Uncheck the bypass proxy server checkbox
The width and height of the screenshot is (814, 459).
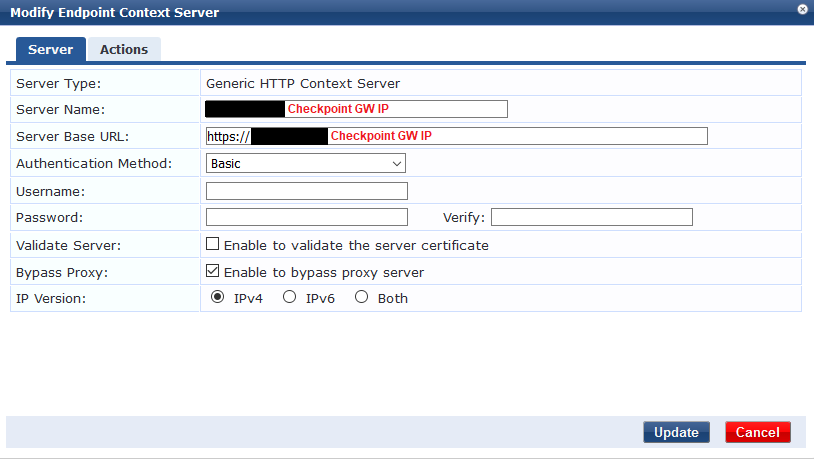[212, 271]
